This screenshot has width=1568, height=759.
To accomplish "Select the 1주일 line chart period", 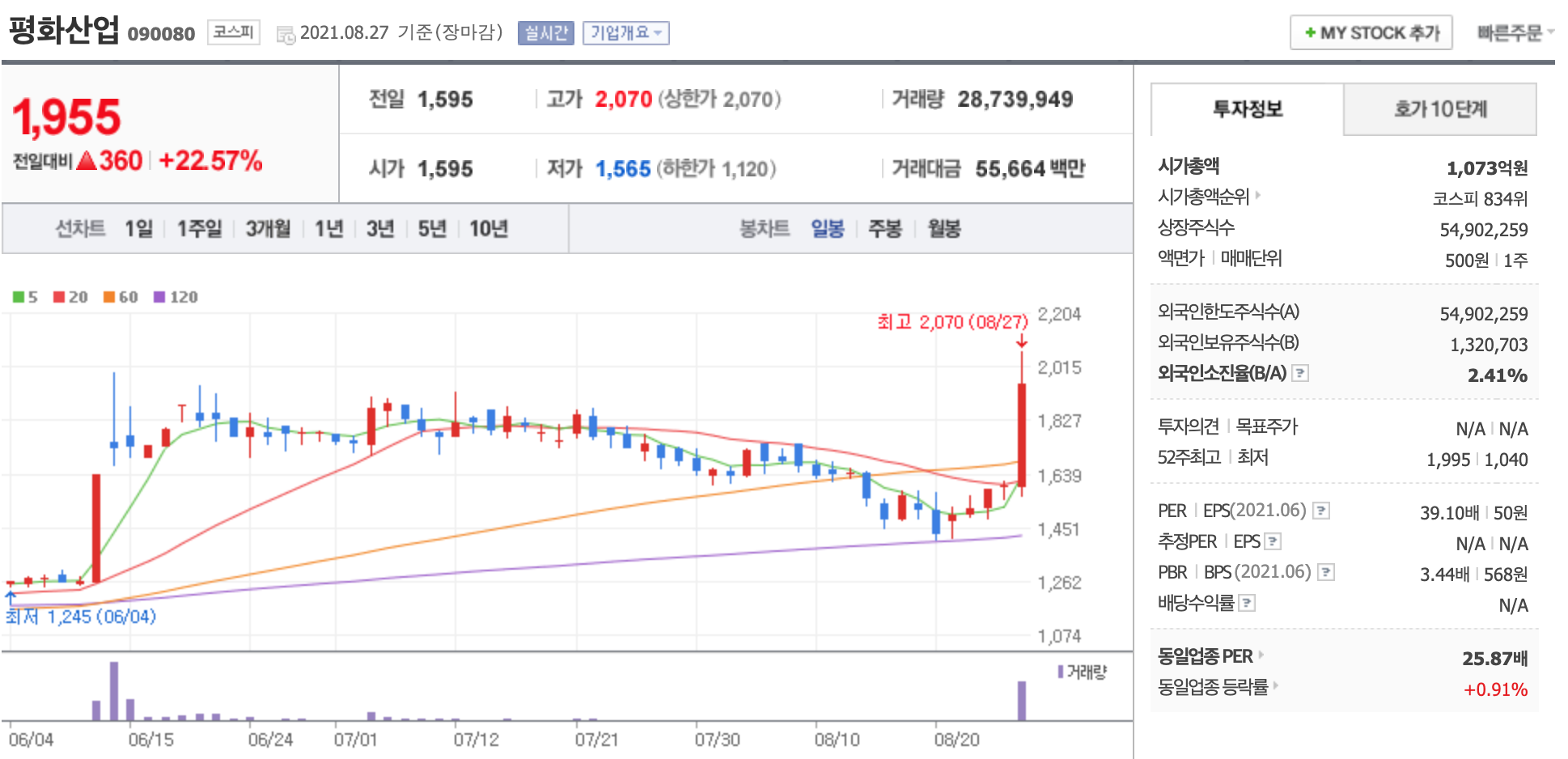I will pyautogui.click(x=199, y=229).
